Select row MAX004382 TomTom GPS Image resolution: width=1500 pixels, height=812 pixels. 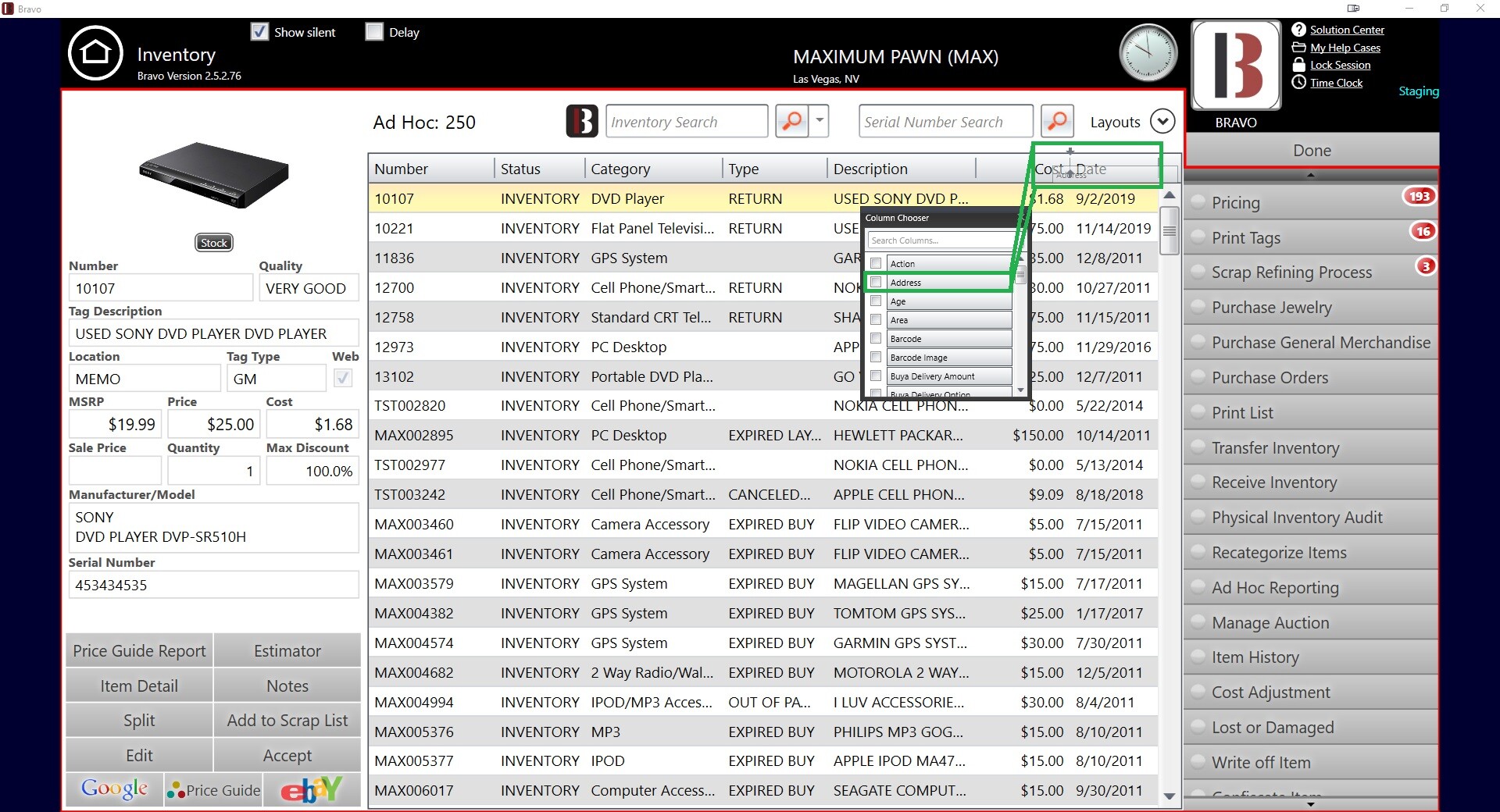pos(763,614)
